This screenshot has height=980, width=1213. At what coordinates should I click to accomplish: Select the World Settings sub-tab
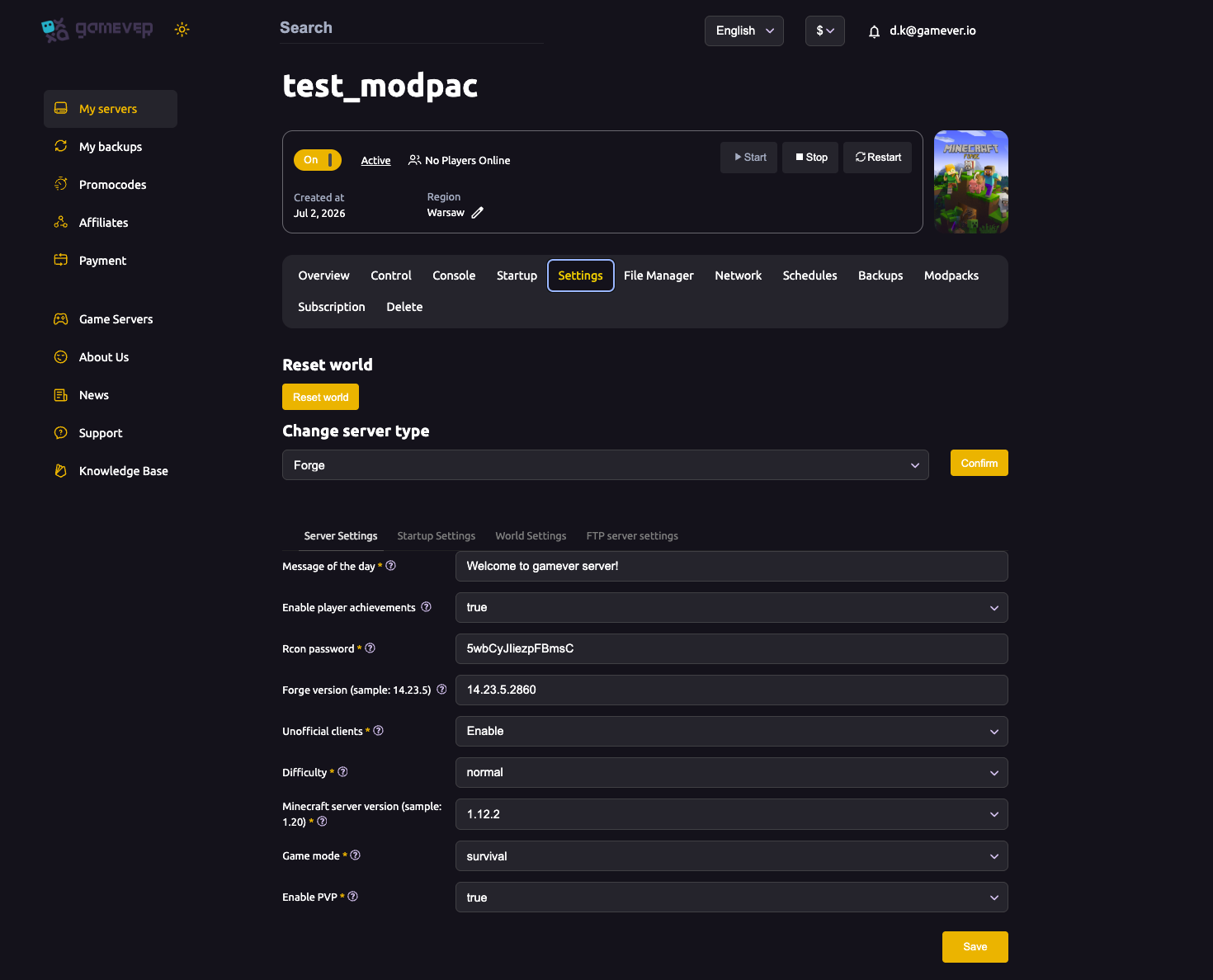tap(531, 536)
